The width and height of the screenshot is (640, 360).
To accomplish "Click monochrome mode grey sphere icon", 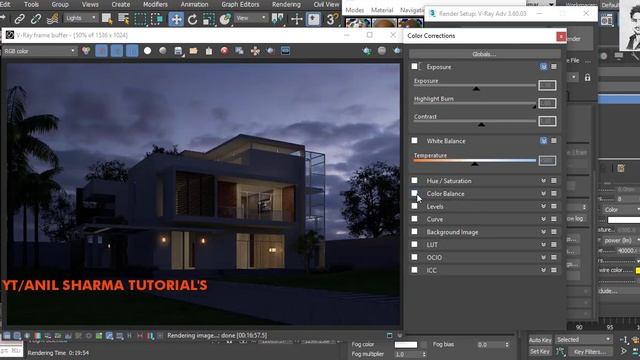I will pos(163,51).
